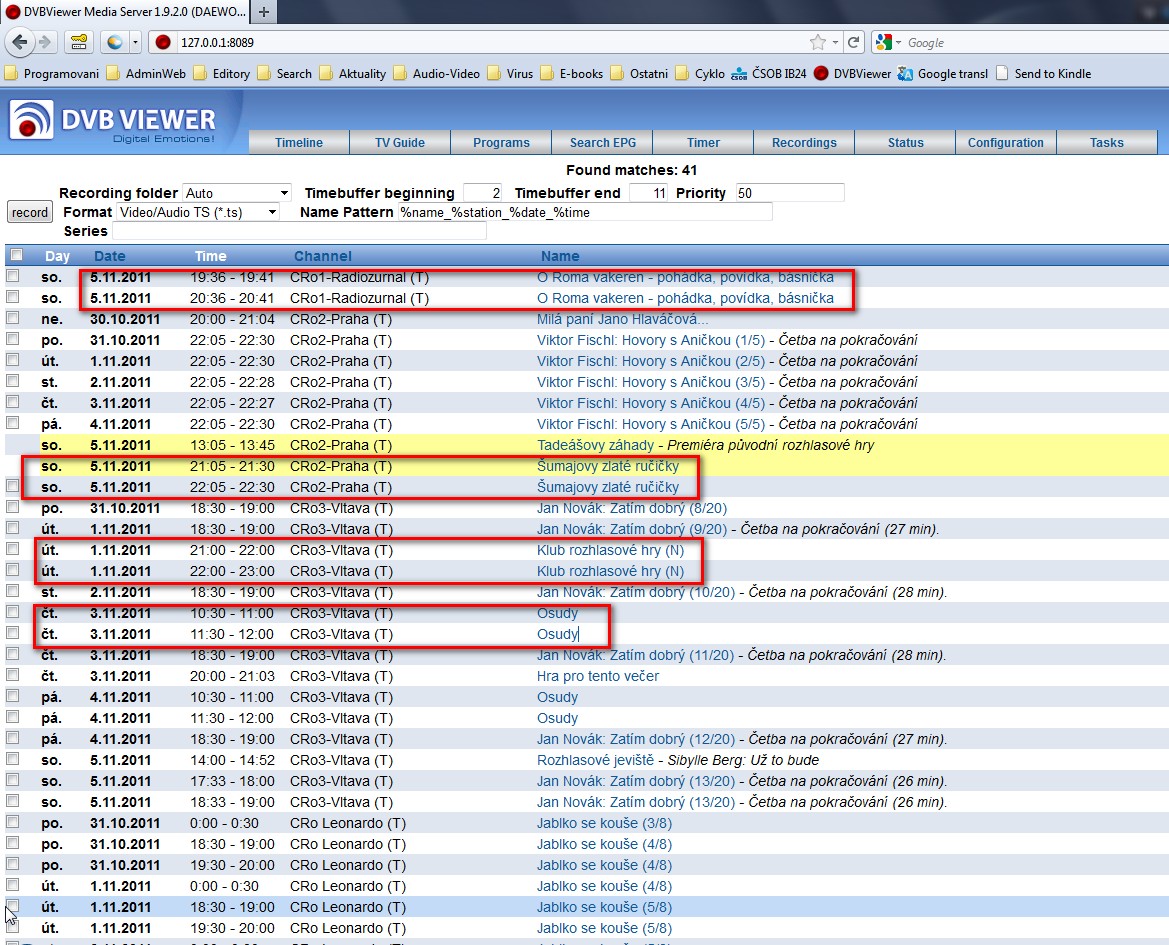The image size is (1169, 945).
Task: Toggle the select-all checkbox in table header
Action: (x=15, y=255)
